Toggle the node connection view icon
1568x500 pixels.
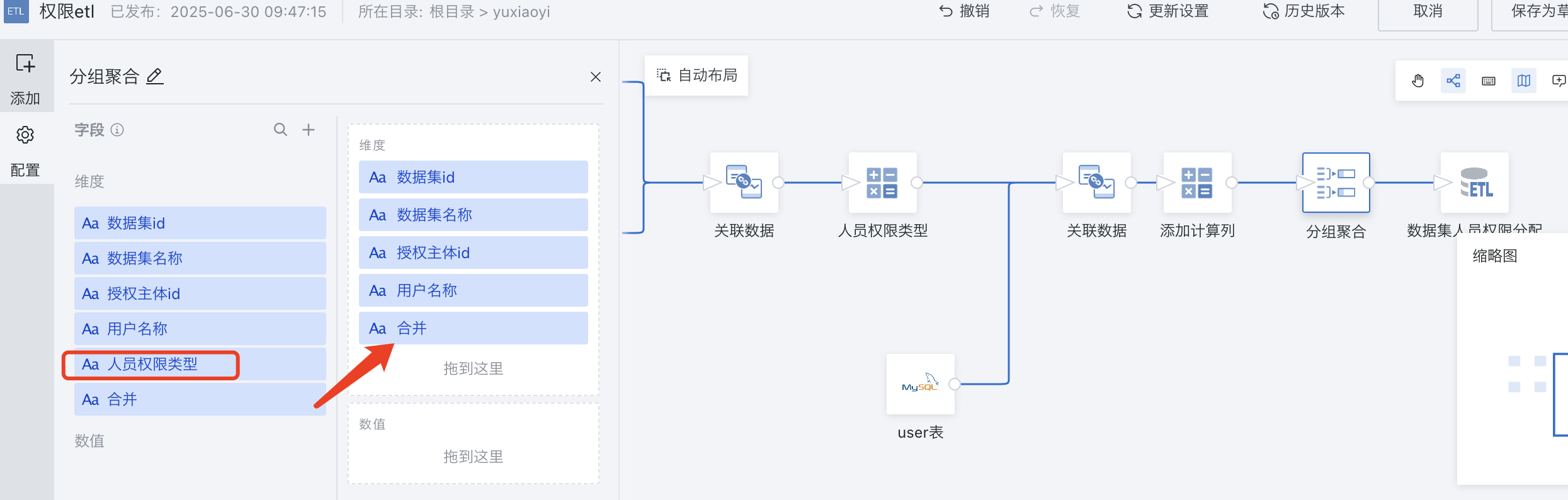1453,81
